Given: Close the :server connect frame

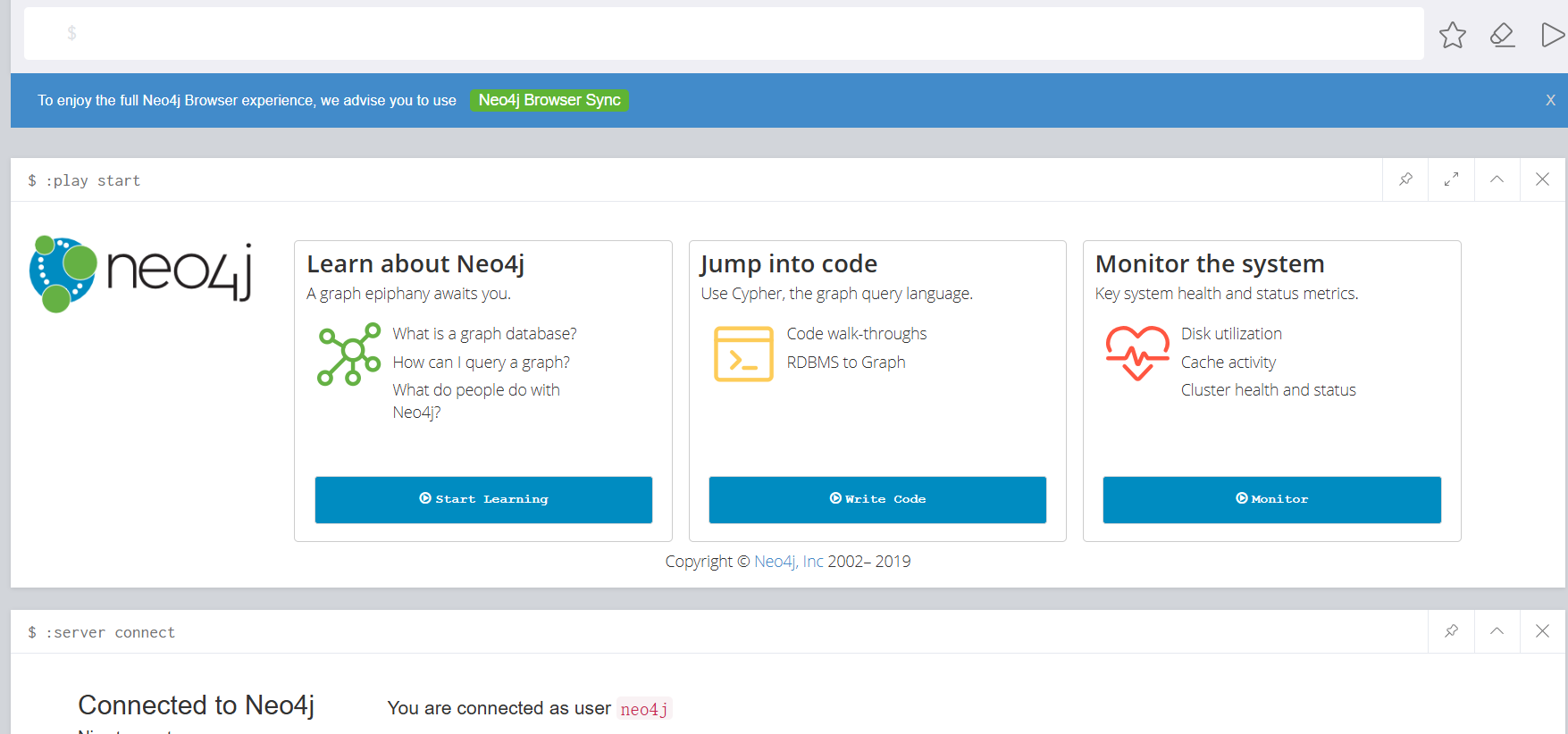Looking at the screenshot, I should click(1543, 631).
